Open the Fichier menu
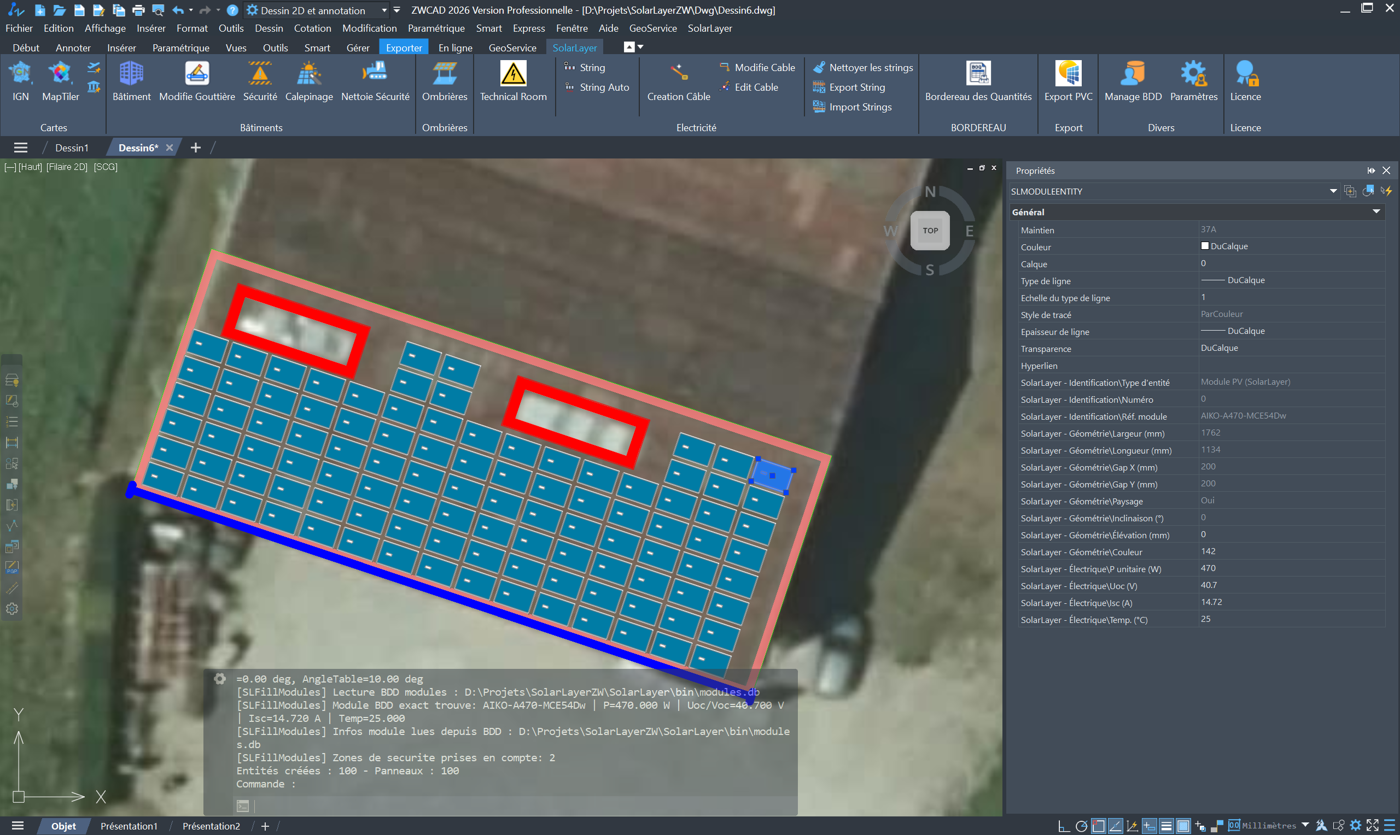Image resolution: width=1400 pixels, height=835 pixels. point(19,28)
